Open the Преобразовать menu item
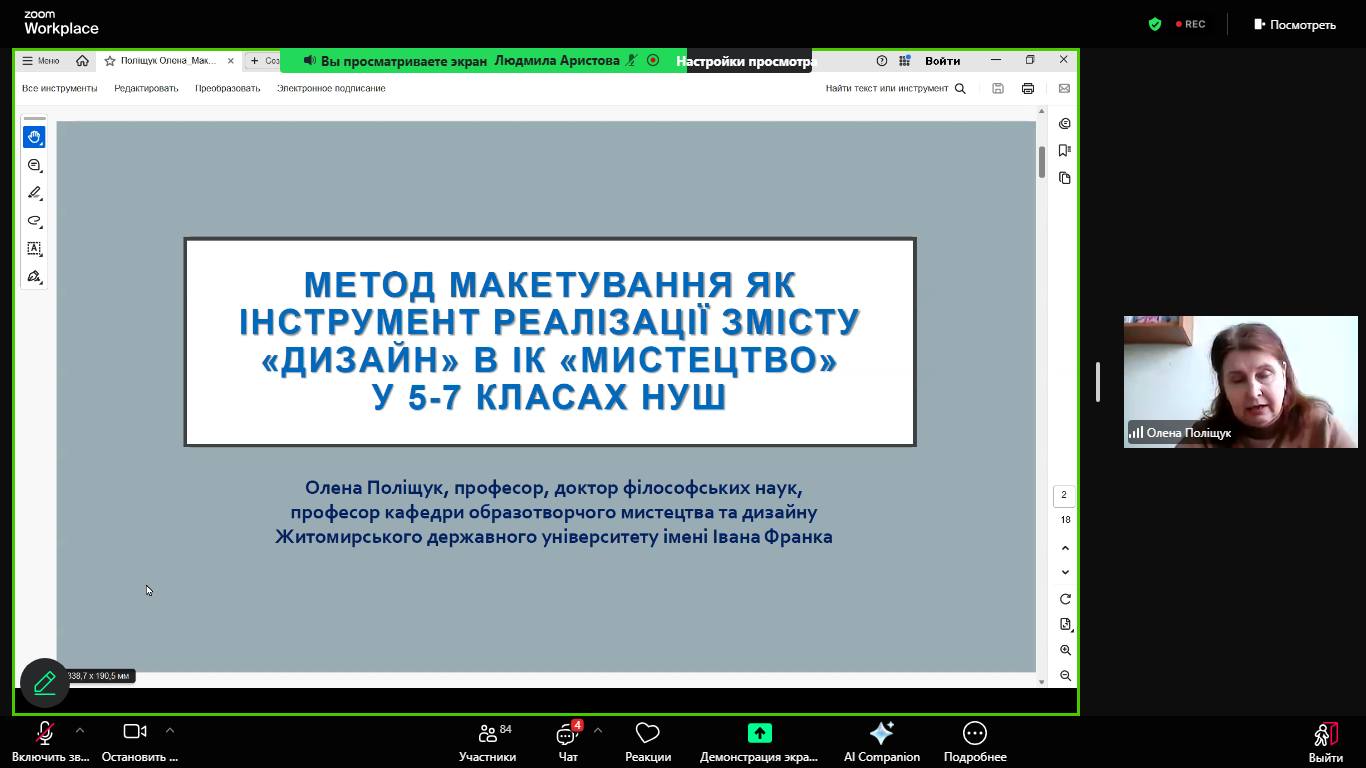1366x768 pixels. tap(228, 88)
